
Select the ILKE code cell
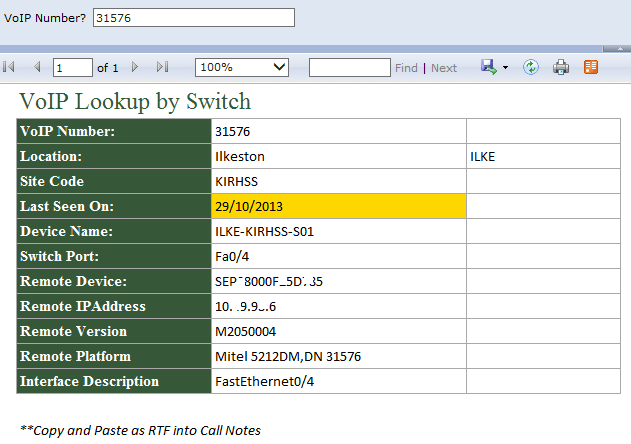(543, 156)
